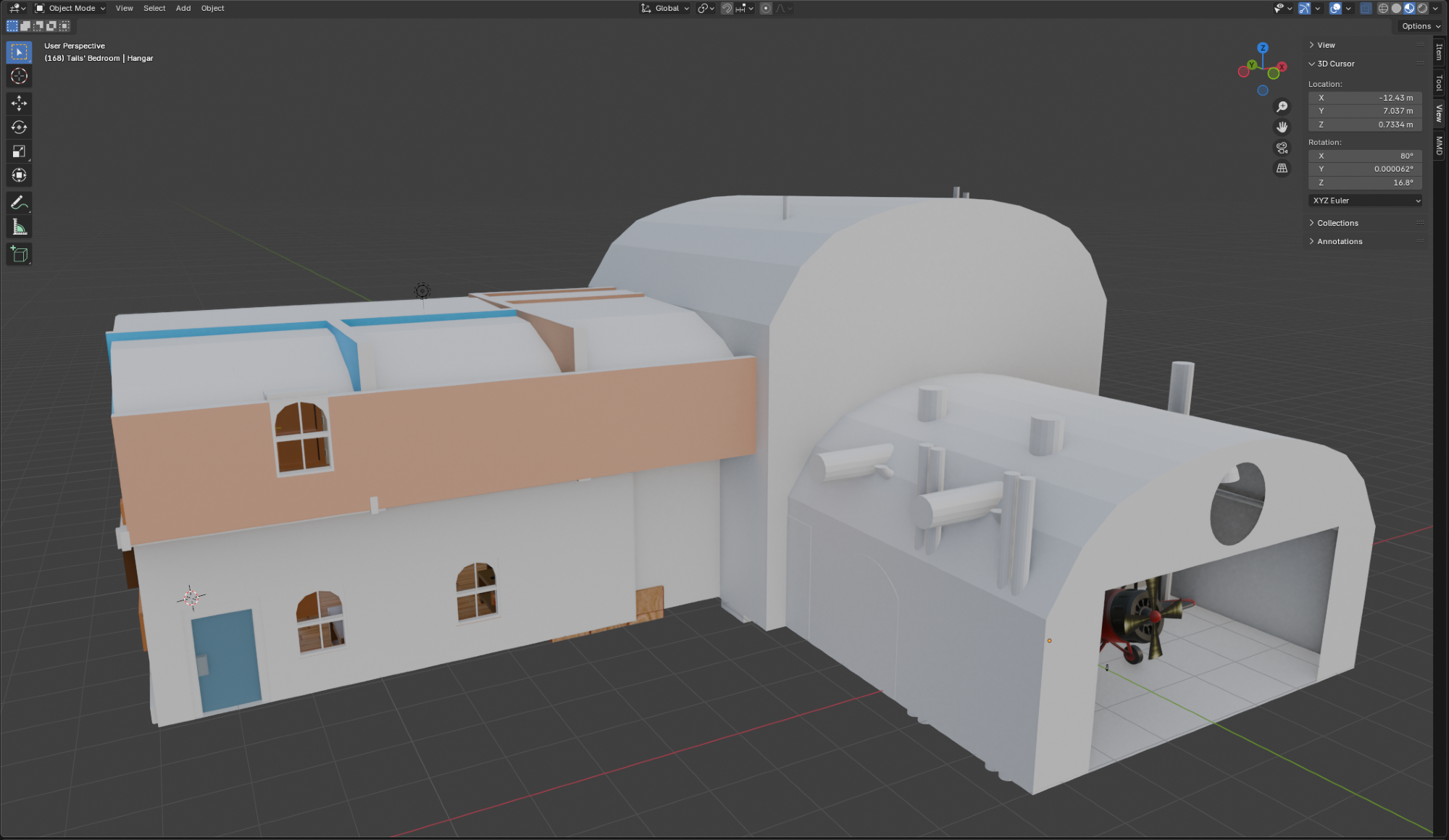Activate the Annotate pencil tool
Screen dimensions: 1449x840
pos(19,203)
